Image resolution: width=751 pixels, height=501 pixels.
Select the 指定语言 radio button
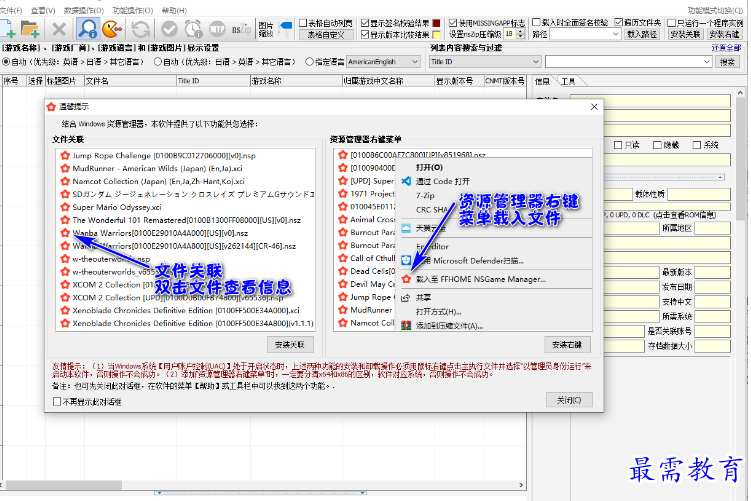click(309, 62)
